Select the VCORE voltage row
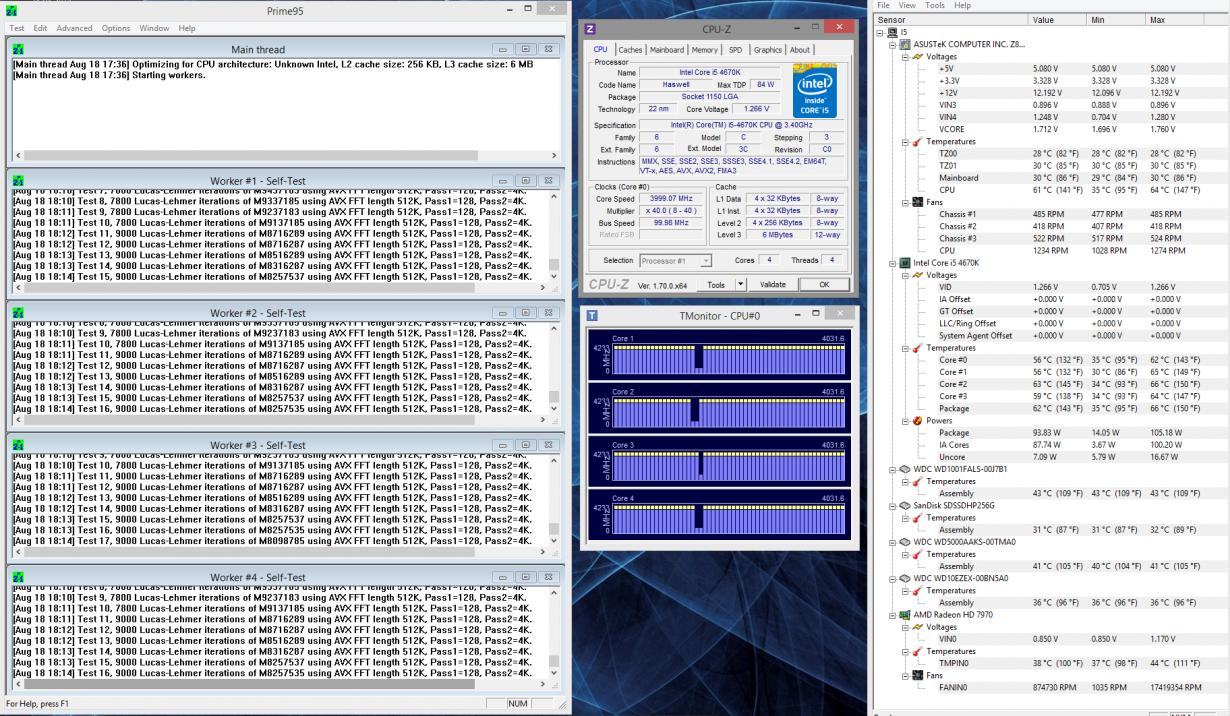 (x=1052, y=129)
